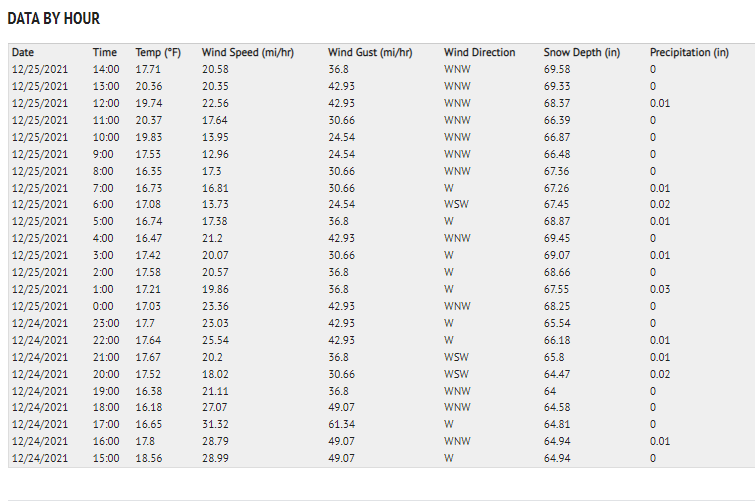Image resolution: width=755 pixels, height=502 pixels.
Task: Click the Wind Direction column header
Action: coord(479,52)
